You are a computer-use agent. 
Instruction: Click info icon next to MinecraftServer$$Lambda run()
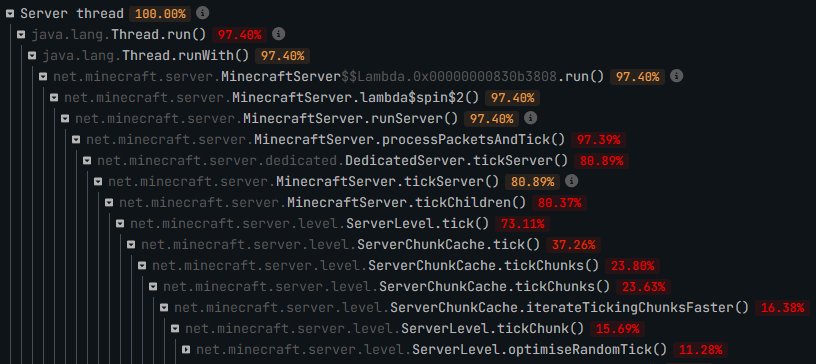pyautogui.click(x=676, y=76)
